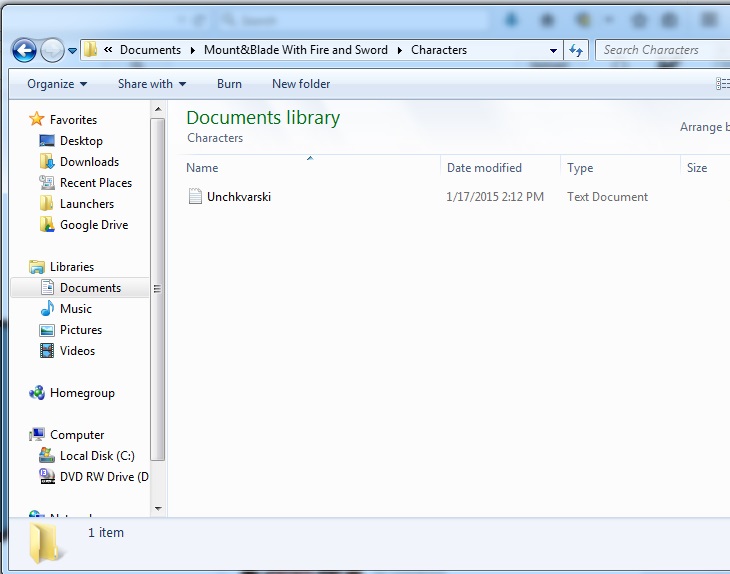The width and height of the screenshot is (730, 574).
Task: Click navigation pane scroll down arrow
Action: (158, 508)
